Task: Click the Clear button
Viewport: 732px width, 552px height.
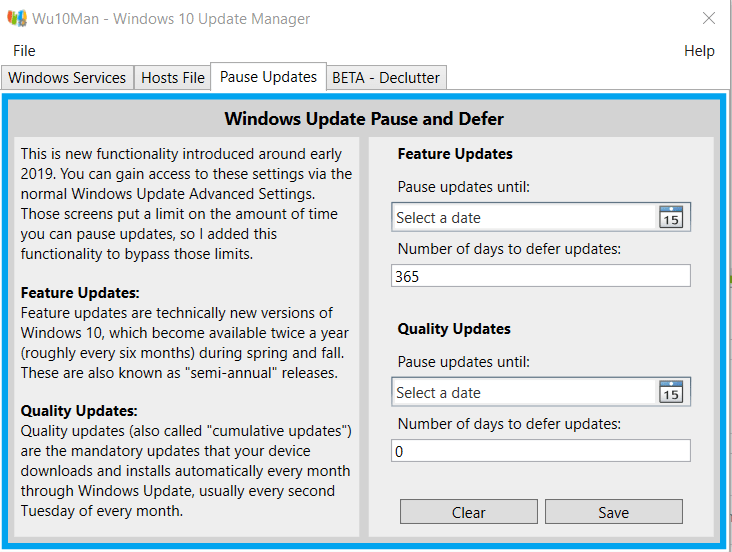Action: [469, 512]
